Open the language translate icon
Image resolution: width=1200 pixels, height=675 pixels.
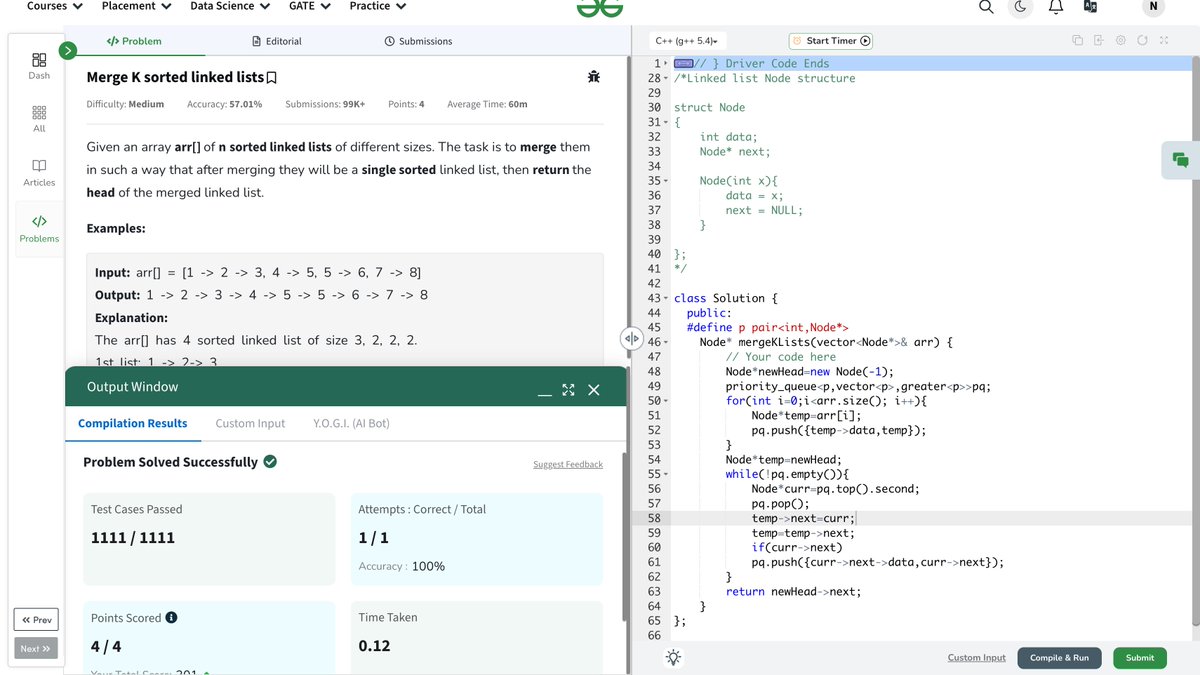(x=1090, y=7)
